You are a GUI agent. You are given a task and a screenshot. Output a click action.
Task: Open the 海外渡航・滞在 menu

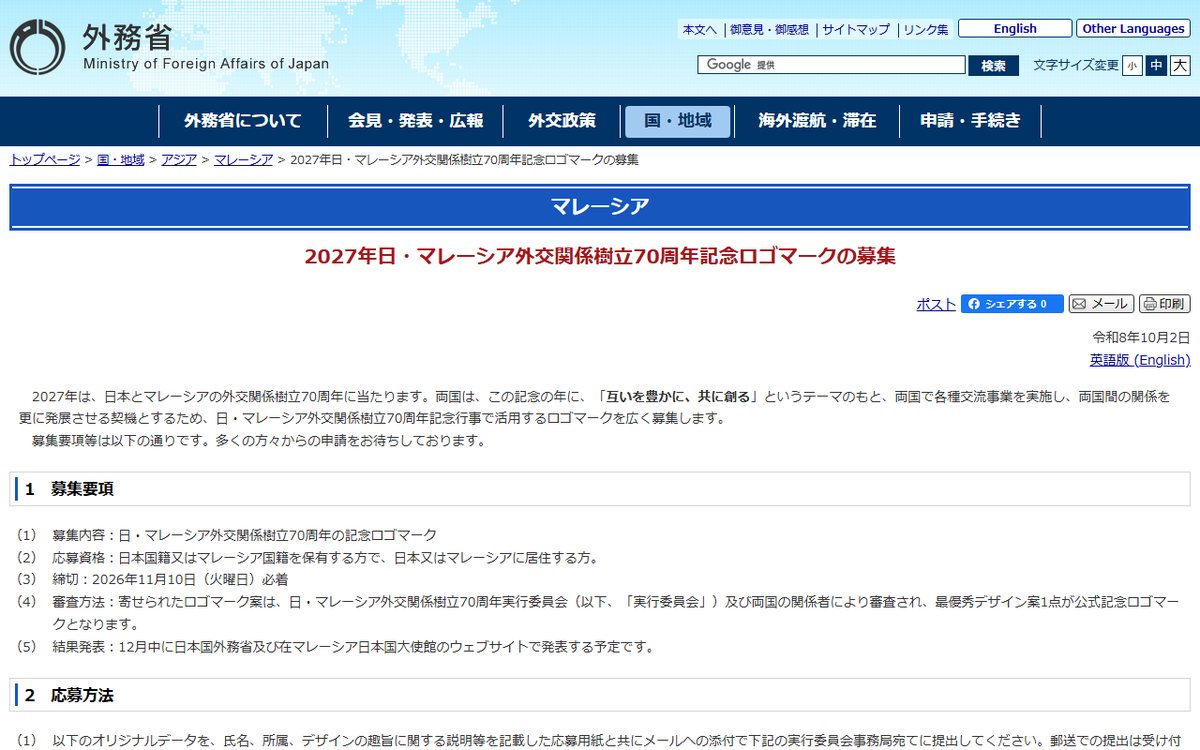tap(817, 121)
